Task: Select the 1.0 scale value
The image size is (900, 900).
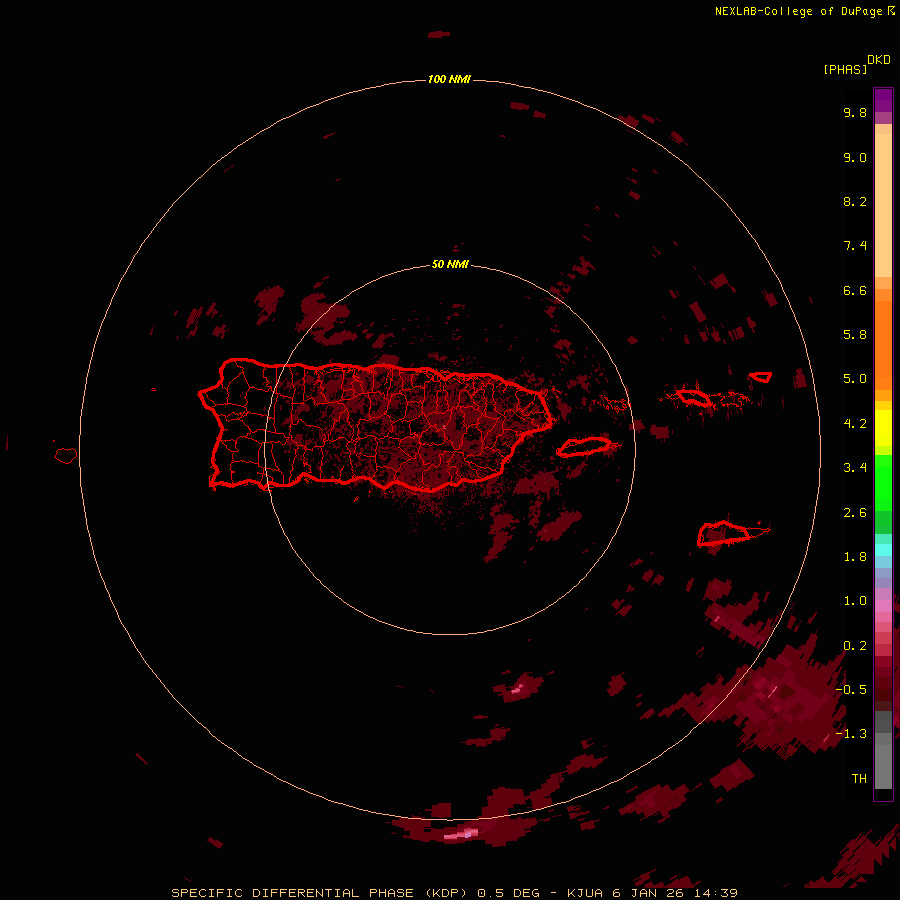Action: (x=855, y=601)
